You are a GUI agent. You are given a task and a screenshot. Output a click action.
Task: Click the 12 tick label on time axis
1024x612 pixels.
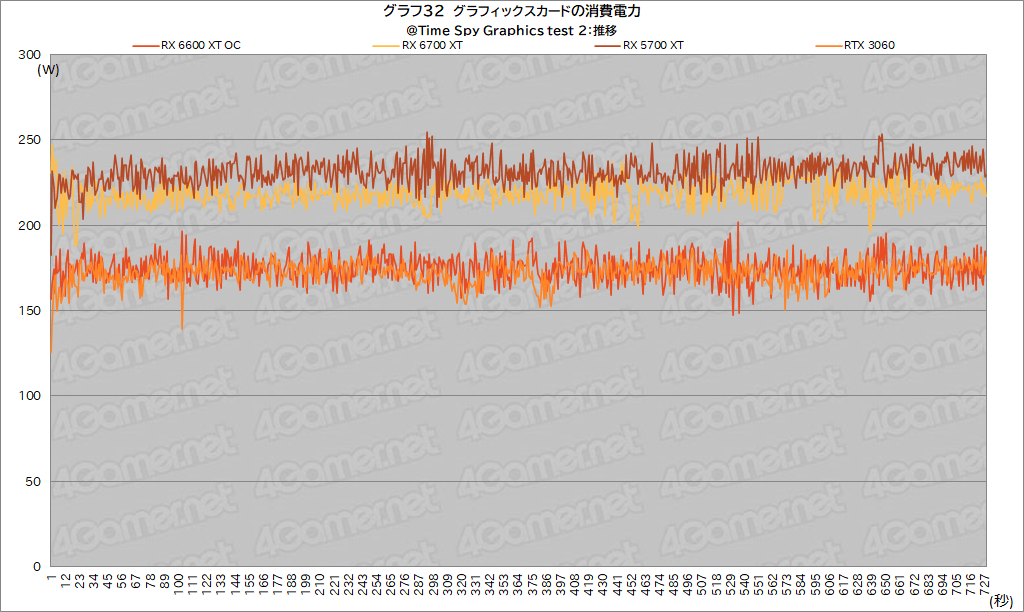[65, 581]
